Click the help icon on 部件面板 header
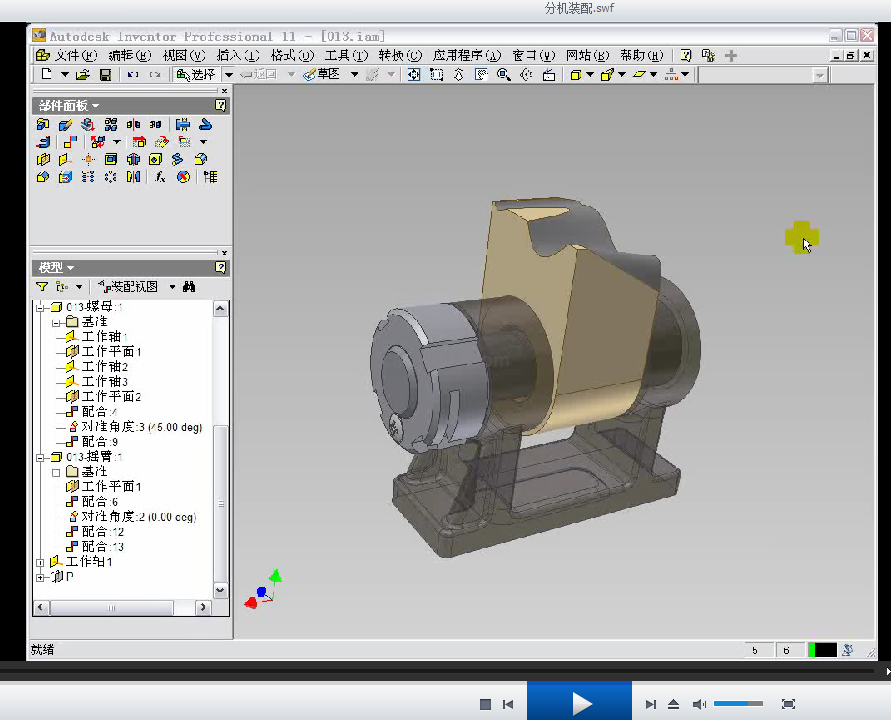Image resolution: width=891 pixels, height=720 pixels. click(x=220, y=106)
